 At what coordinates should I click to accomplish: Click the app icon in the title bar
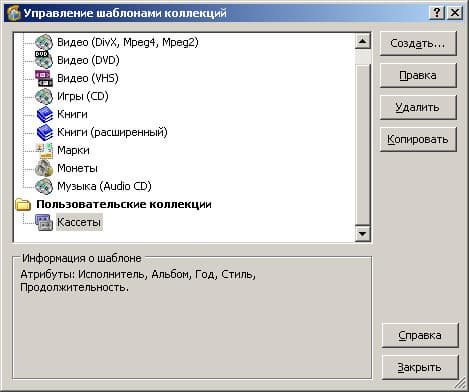tap(14, 13)
